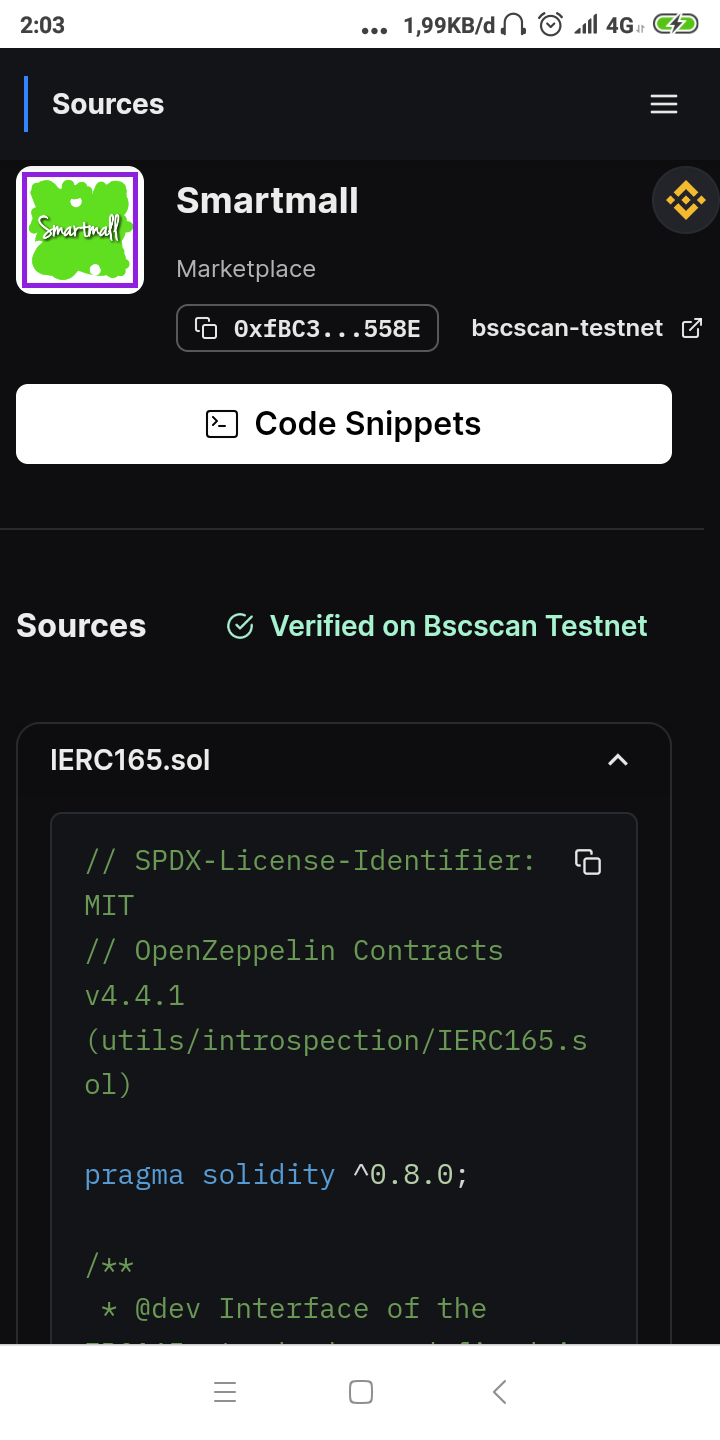Click the pragma solidity code line
Viewport: 720px width, 1440px height.
point(277,1173)
